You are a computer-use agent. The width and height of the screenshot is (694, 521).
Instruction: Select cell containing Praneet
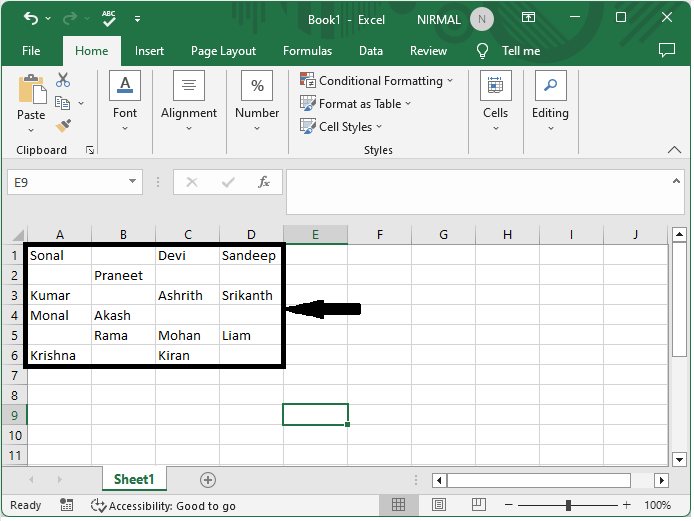(123, 275)
